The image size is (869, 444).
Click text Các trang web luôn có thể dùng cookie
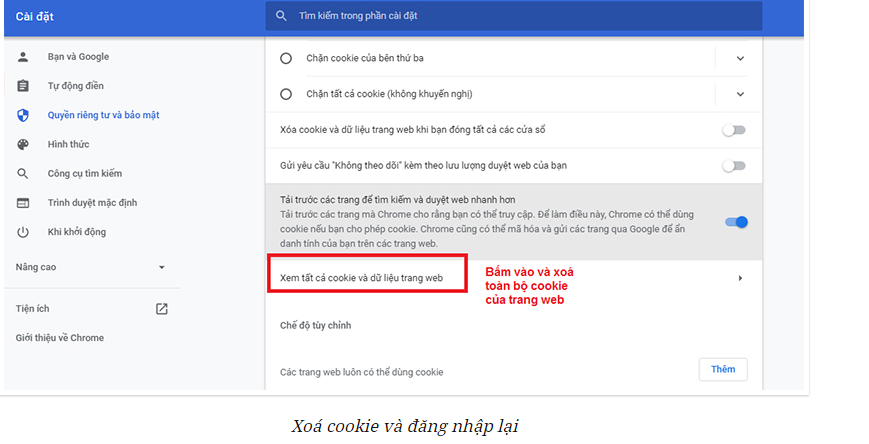tap(361, 372)
